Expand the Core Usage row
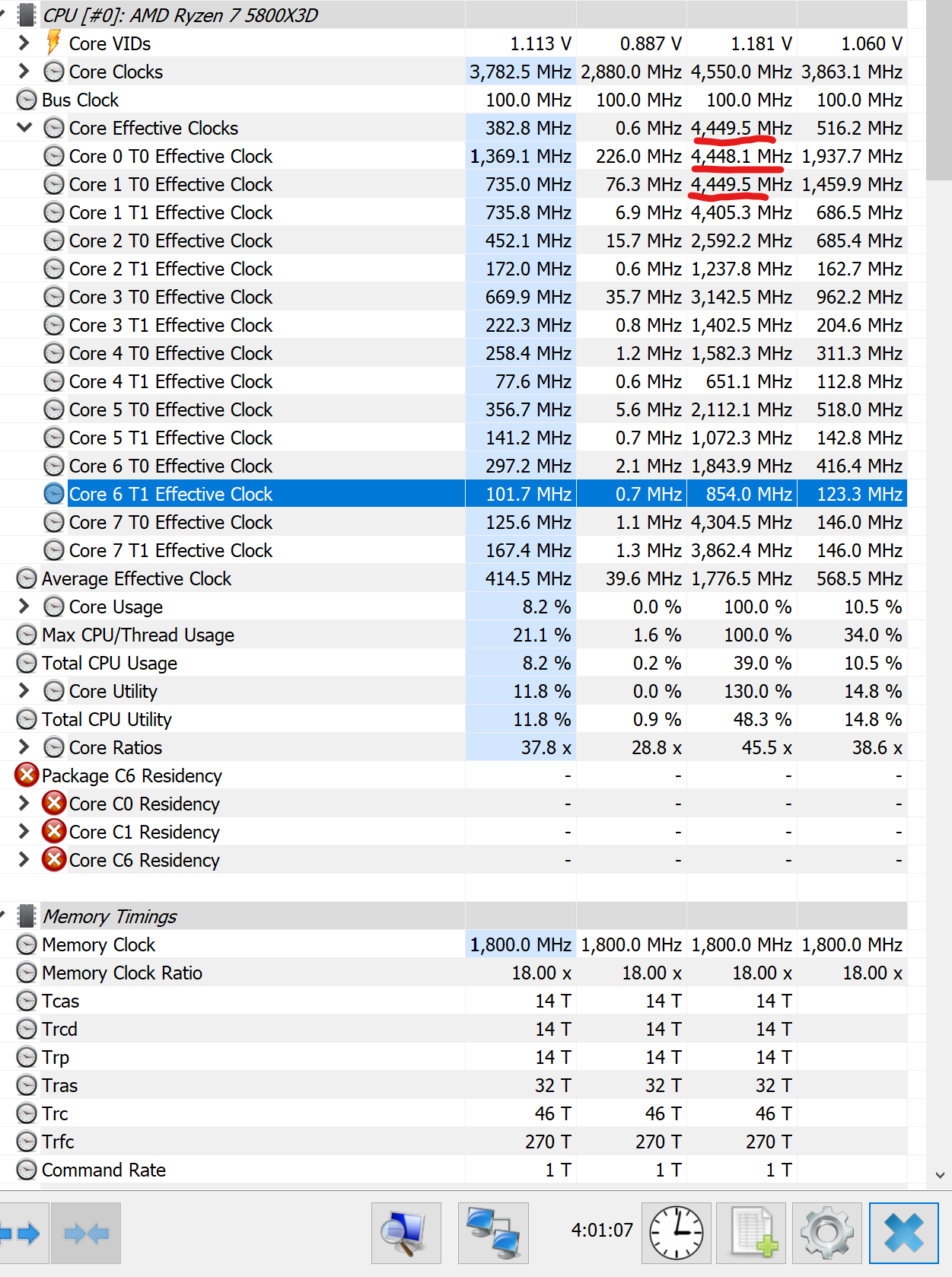Screen dimensions: 952x1277 coord(24,607)
